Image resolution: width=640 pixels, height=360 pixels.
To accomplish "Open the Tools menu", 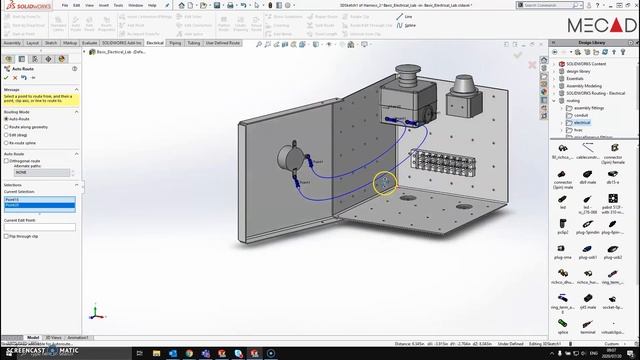I will [x=118, y=5].
